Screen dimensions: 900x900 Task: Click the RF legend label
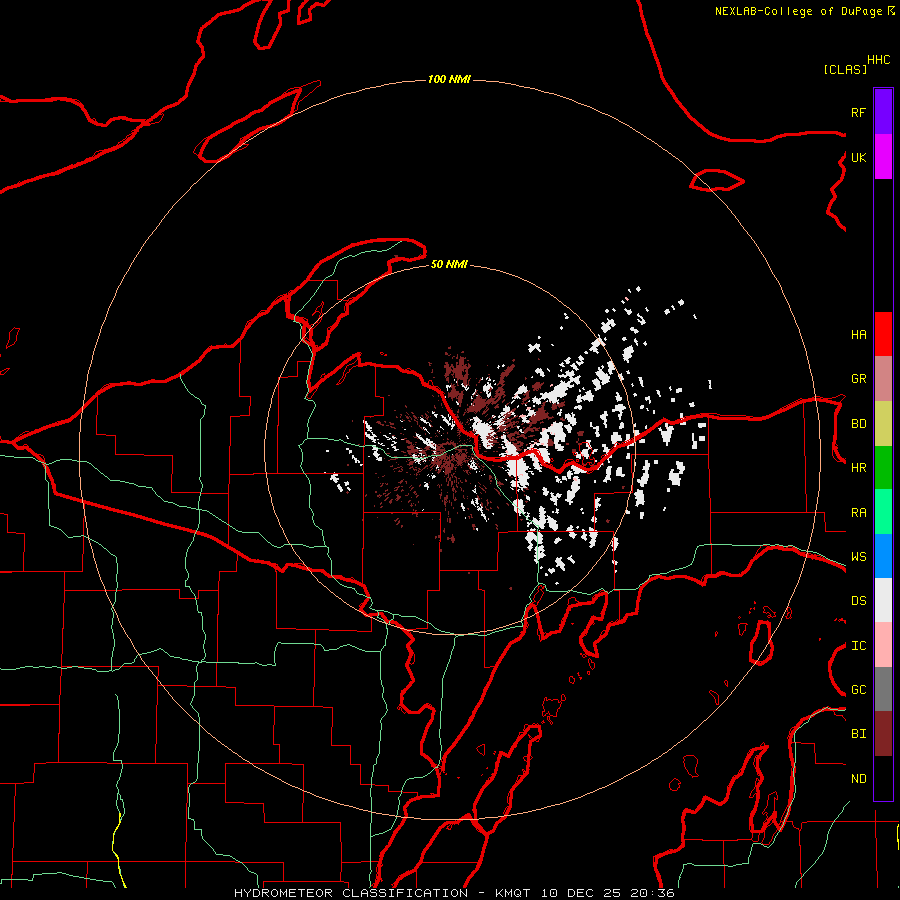[858, 112]
